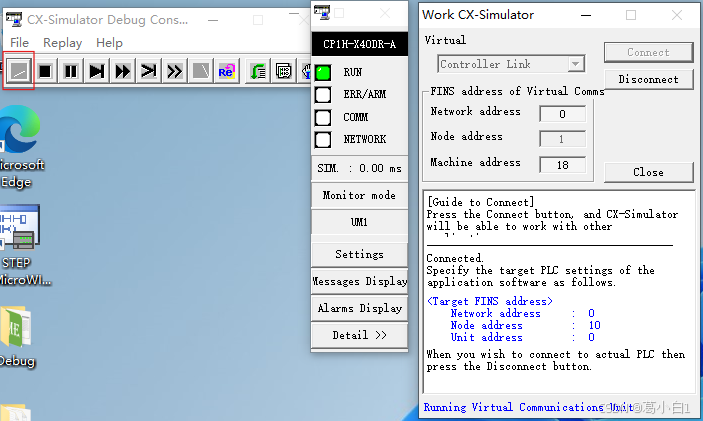This screenshot has height=421, width=703.
Task: Click the Disconnect button
Action: [x=648, y=79]
